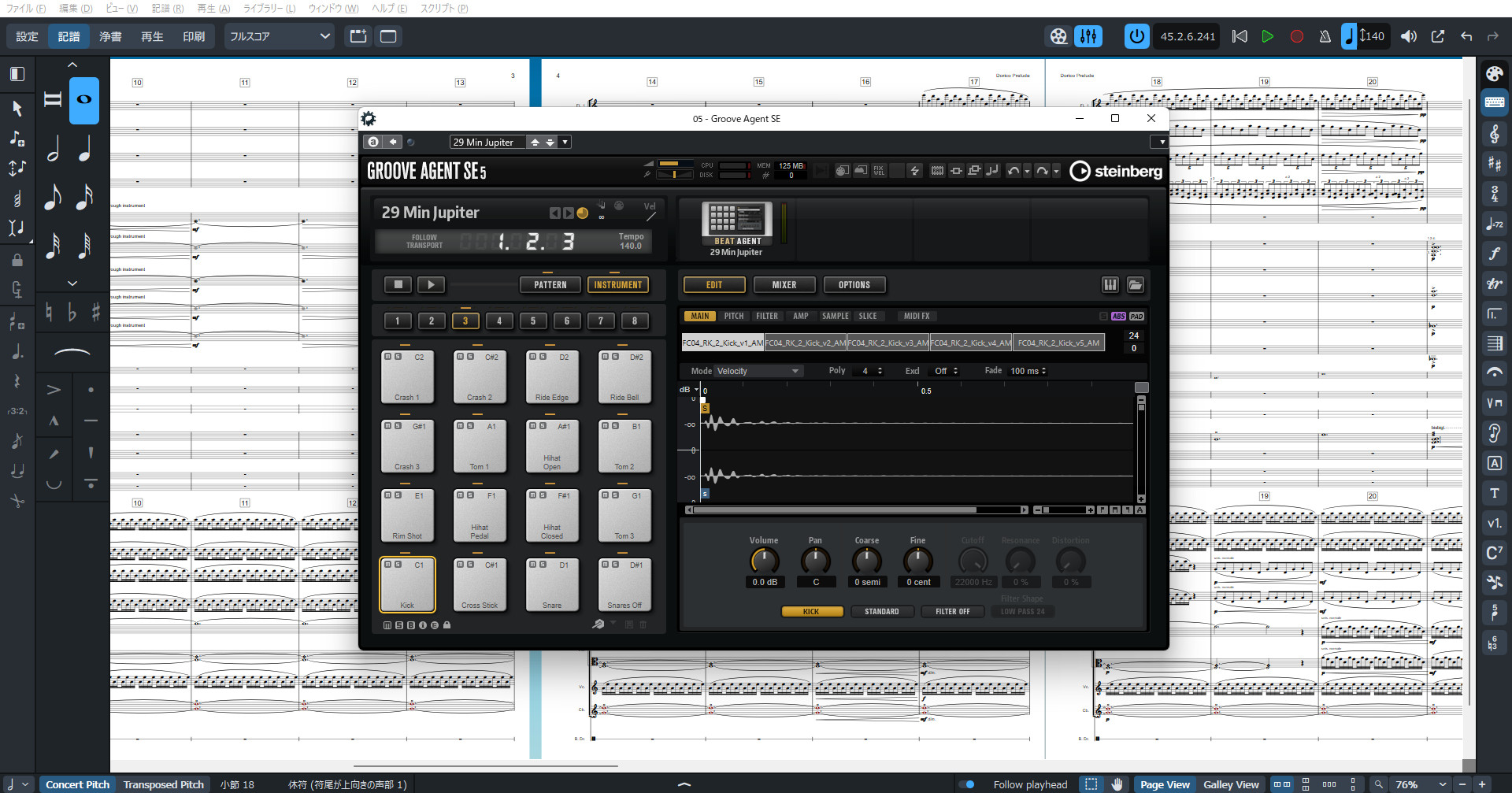Open the ライブラリー menu
The width and height of the screenshot is (1512, 793).
tap(269, 8)
